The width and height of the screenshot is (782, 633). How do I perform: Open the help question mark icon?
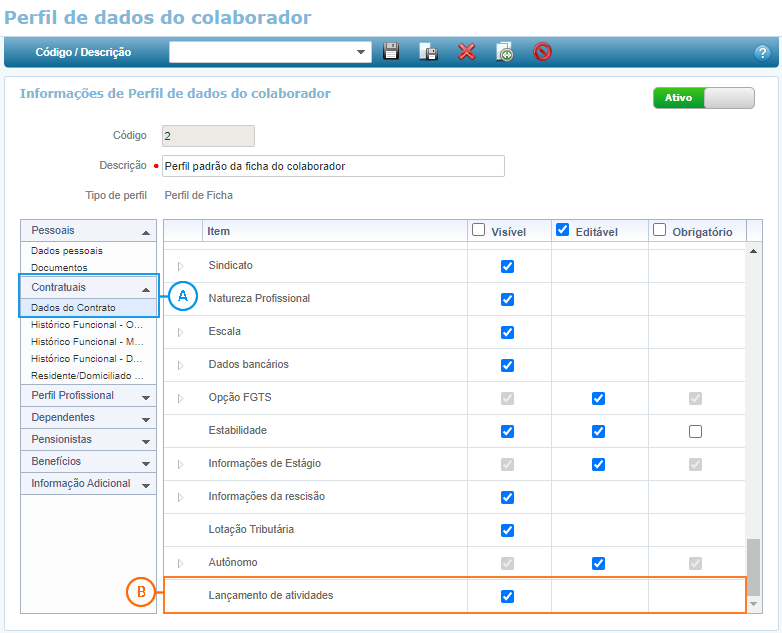pos(761,53)
